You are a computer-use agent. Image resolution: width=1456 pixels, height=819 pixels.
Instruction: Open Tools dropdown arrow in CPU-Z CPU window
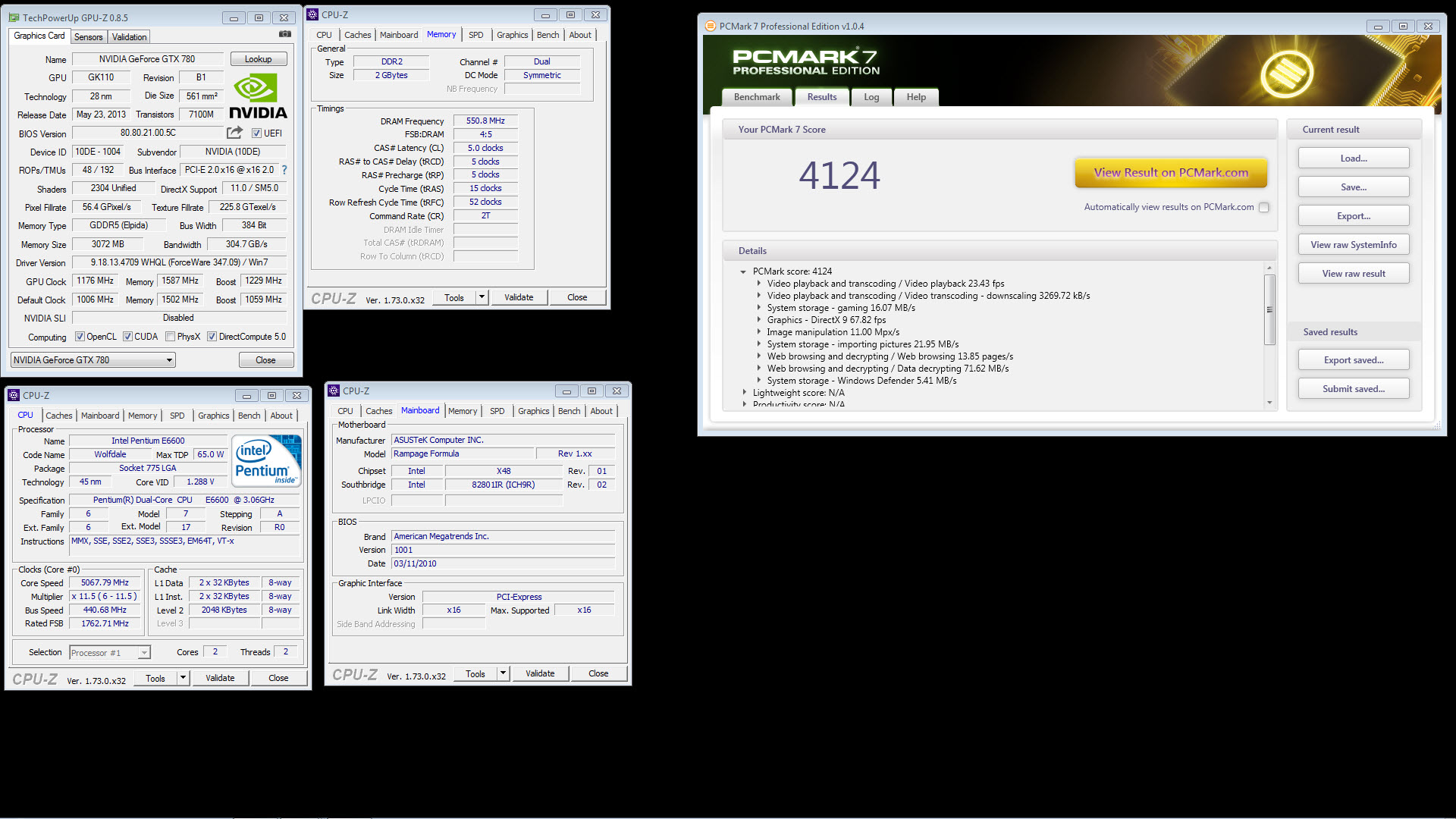pos(183,678)
